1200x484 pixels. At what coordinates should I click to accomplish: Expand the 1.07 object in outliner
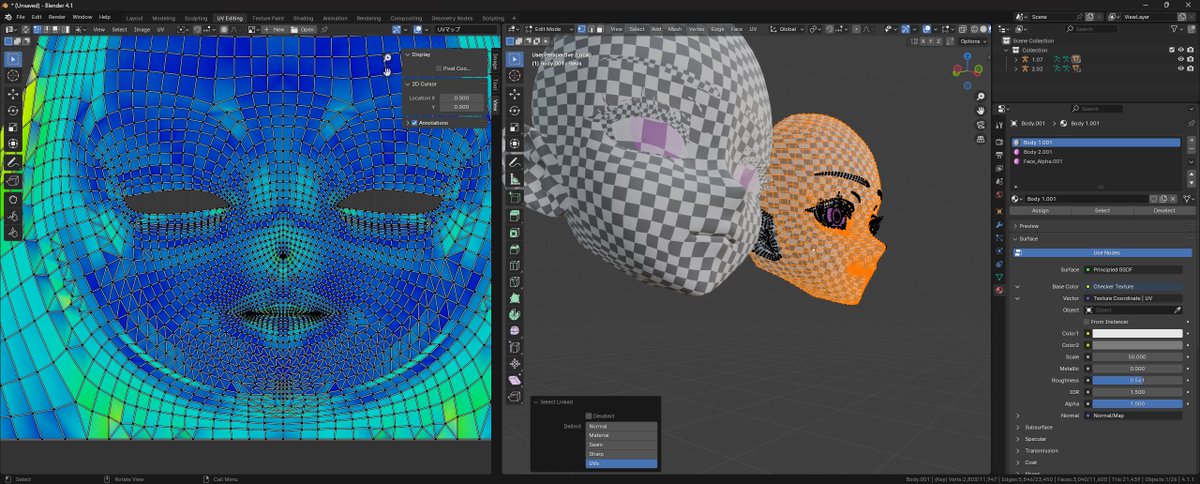1016,60
